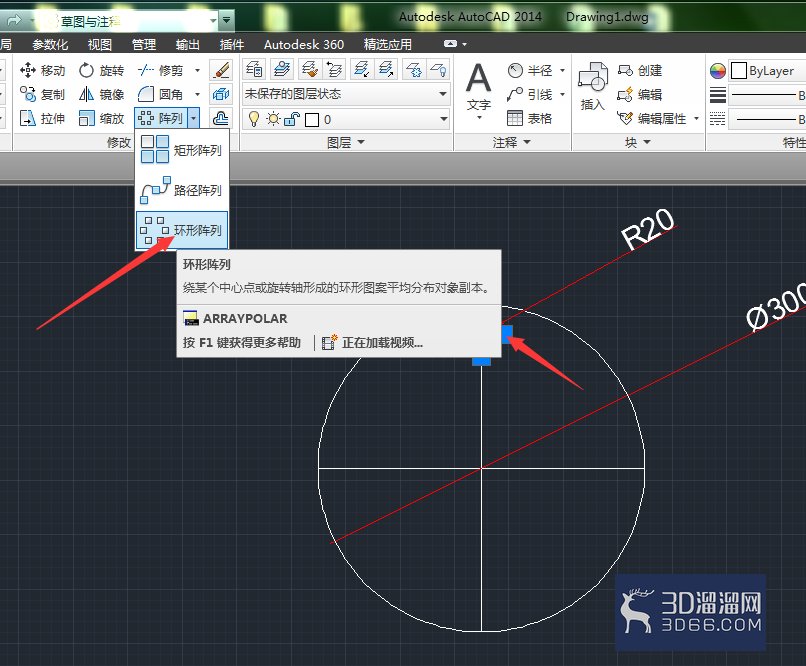Click the 创建 (Create) block button
Viewport: 806px width, 666px height.
point(640,70)
